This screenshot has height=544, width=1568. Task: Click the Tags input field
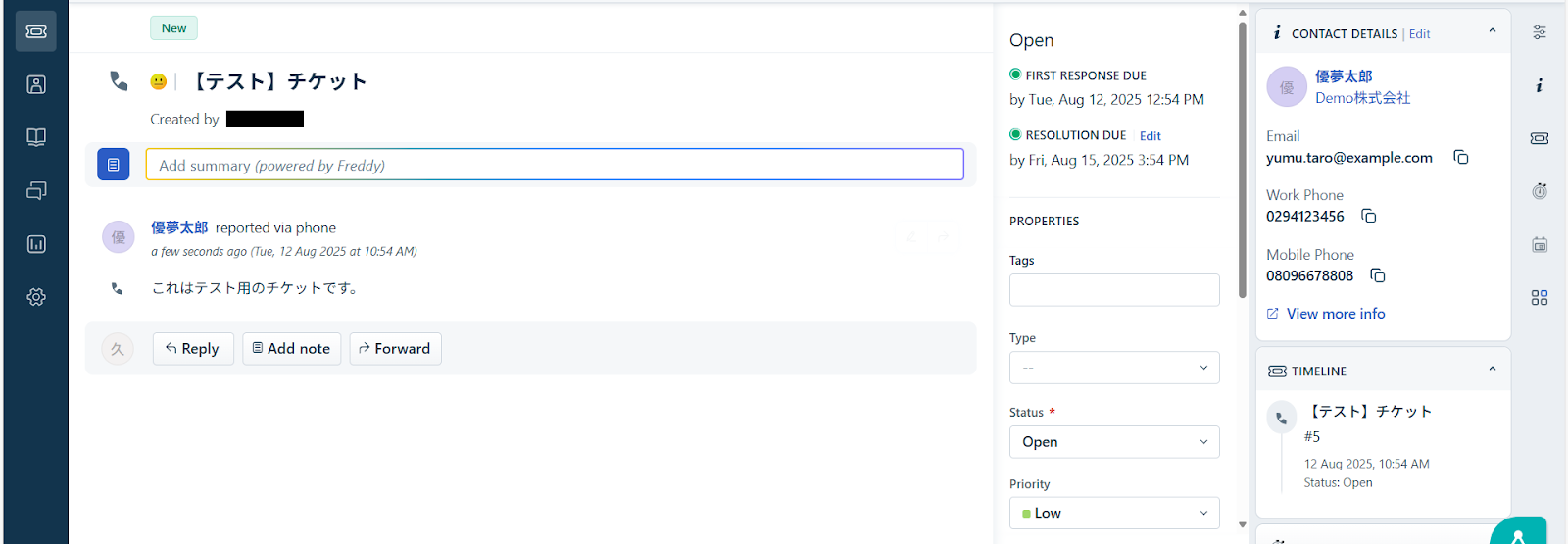pos(1114,290)
